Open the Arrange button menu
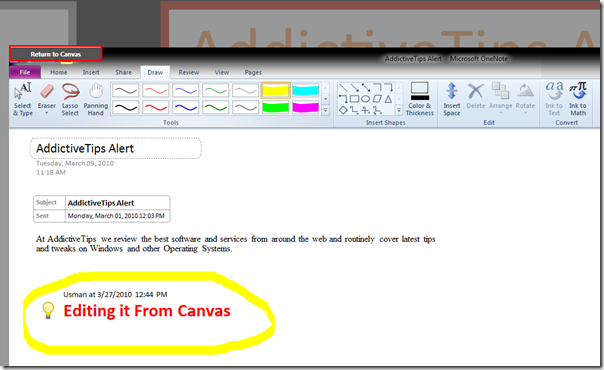 point(500,98)
